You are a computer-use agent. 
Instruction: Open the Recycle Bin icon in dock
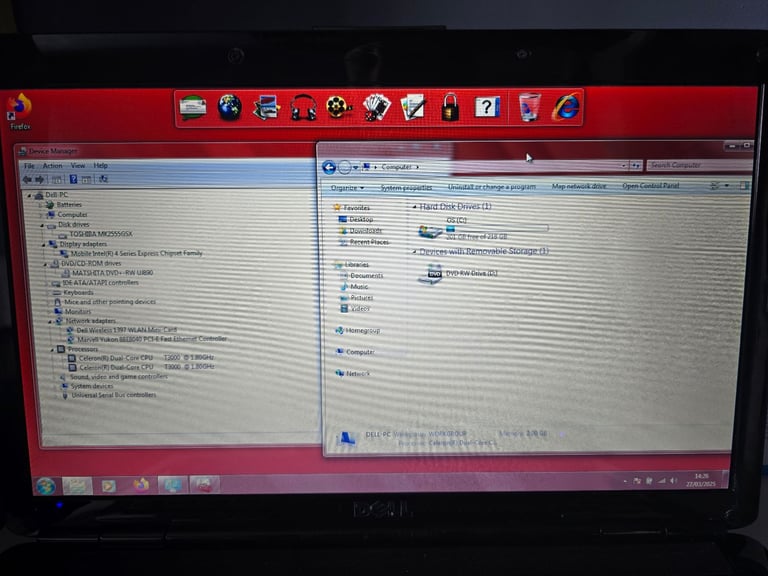tap(529, 107)
